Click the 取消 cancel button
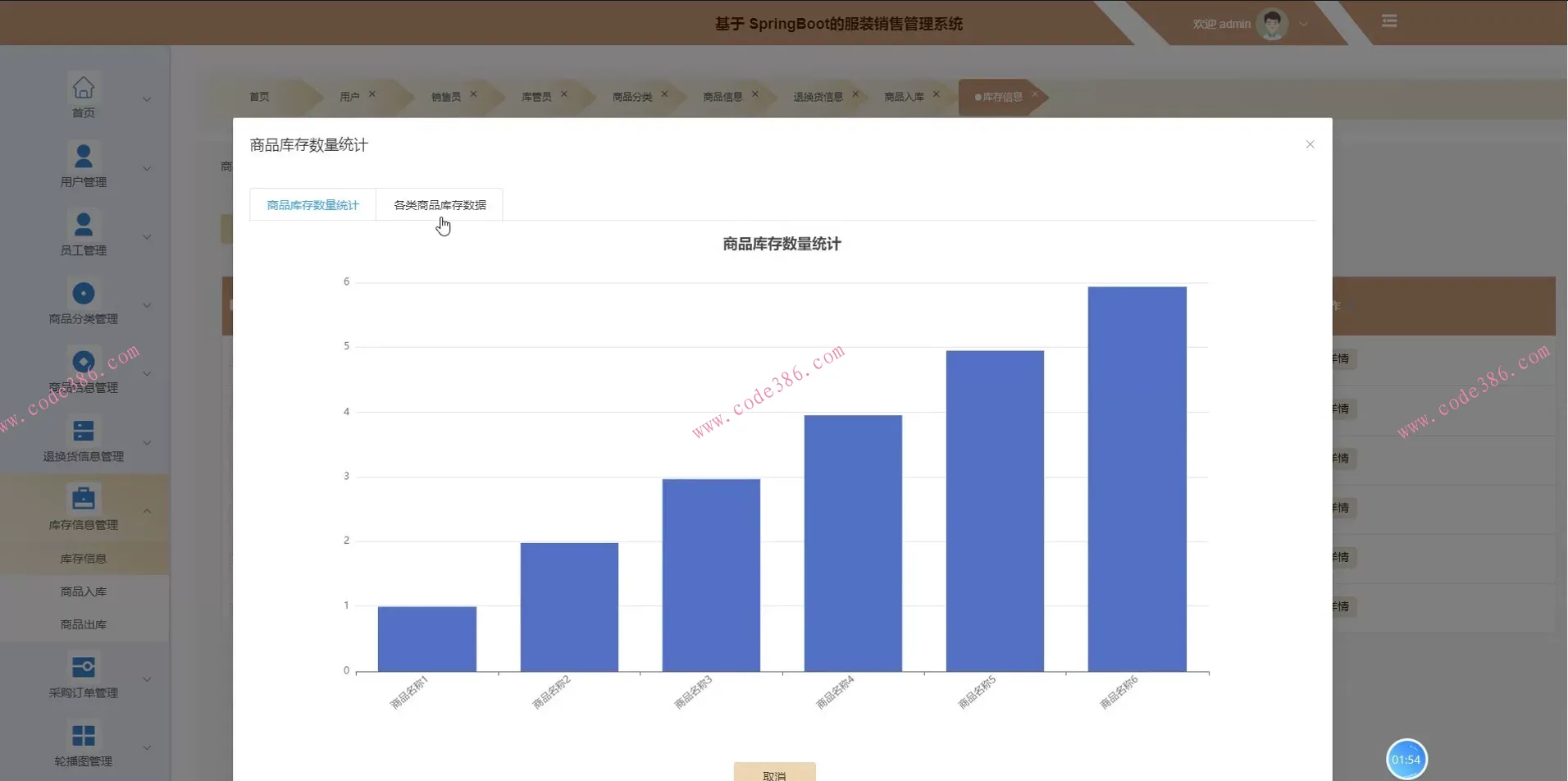1568x781 pixels. (x=774, y=773)
